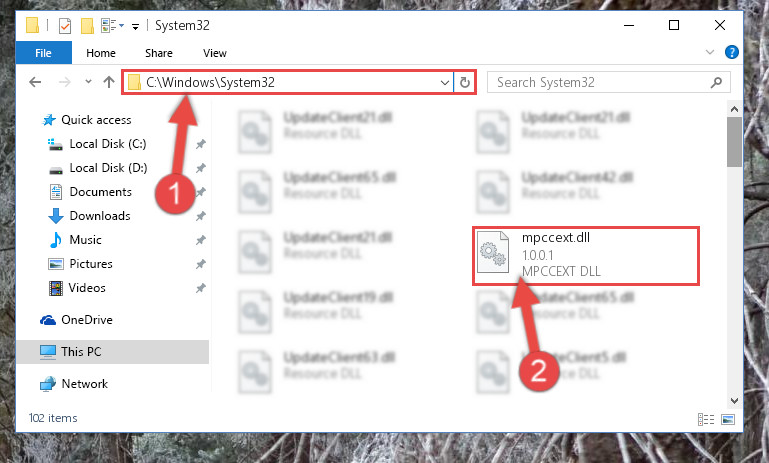The width and height of the screenshot is (769, 463).
Task: Click the New folder quick access icon
Action: pyautogui.click(x=87, y=26)
